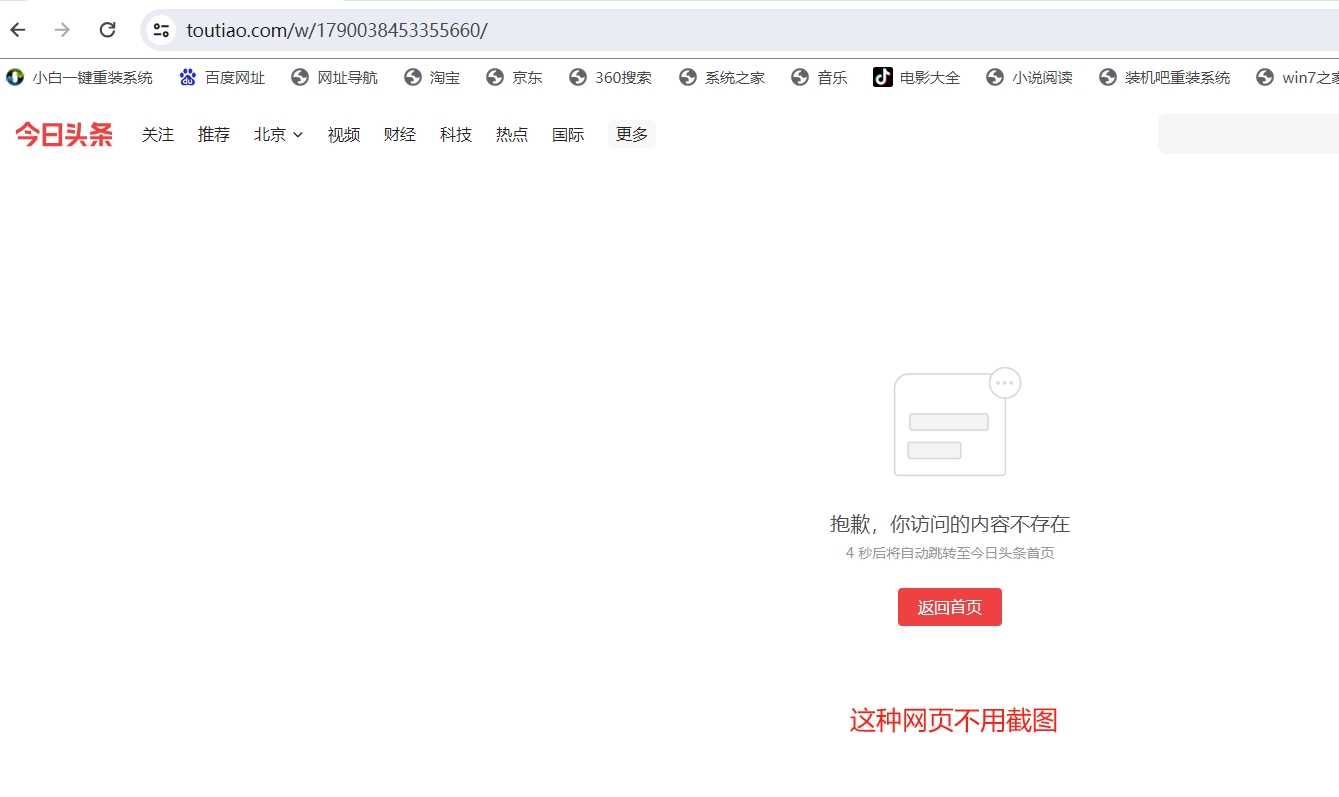This screenshot has width=1339, height=797.
Task: Reload the page with the refresh icon
Action: (x=108, y=30)
